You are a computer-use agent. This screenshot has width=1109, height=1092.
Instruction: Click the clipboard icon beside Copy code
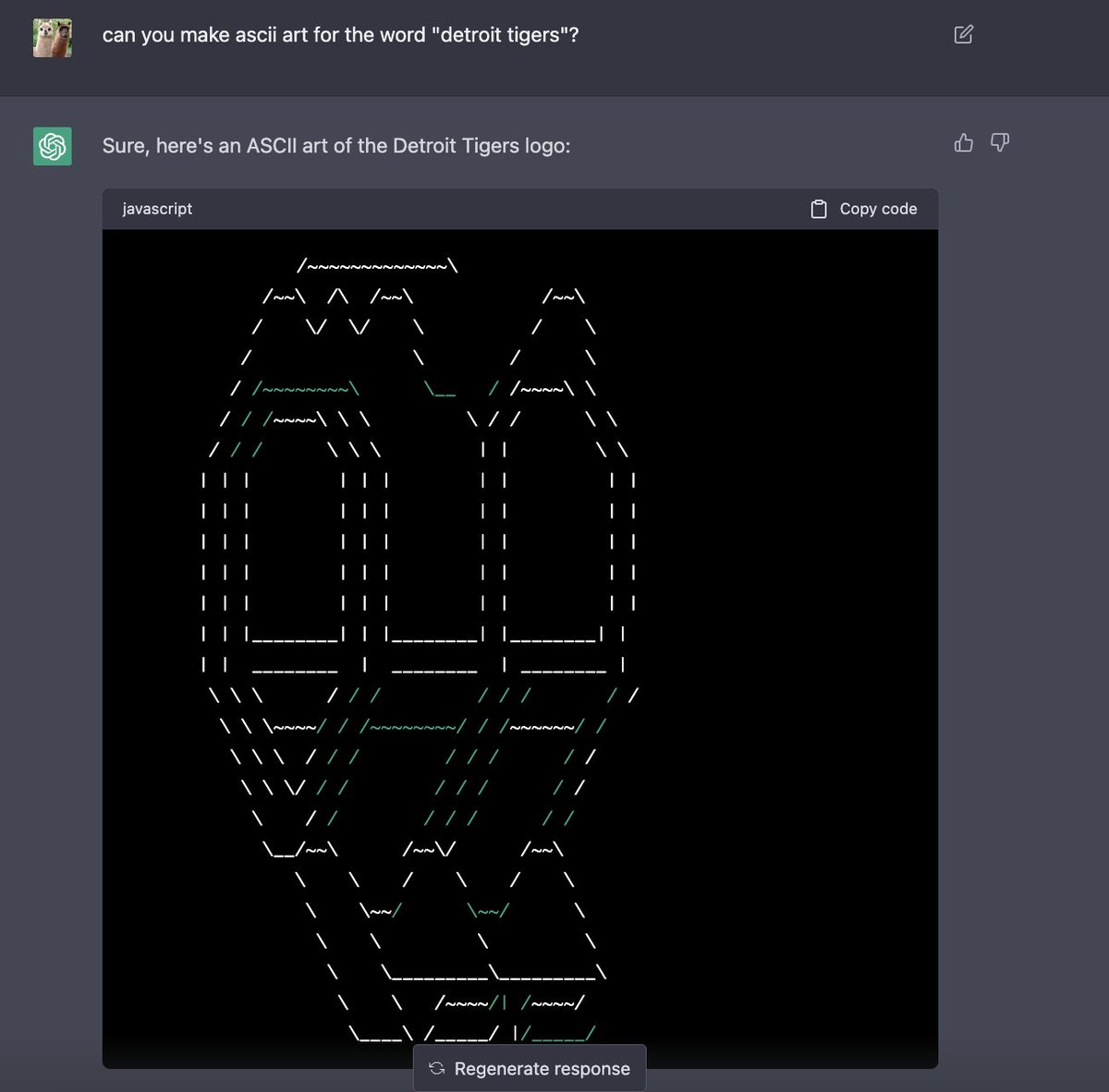(x=819, y=209)
